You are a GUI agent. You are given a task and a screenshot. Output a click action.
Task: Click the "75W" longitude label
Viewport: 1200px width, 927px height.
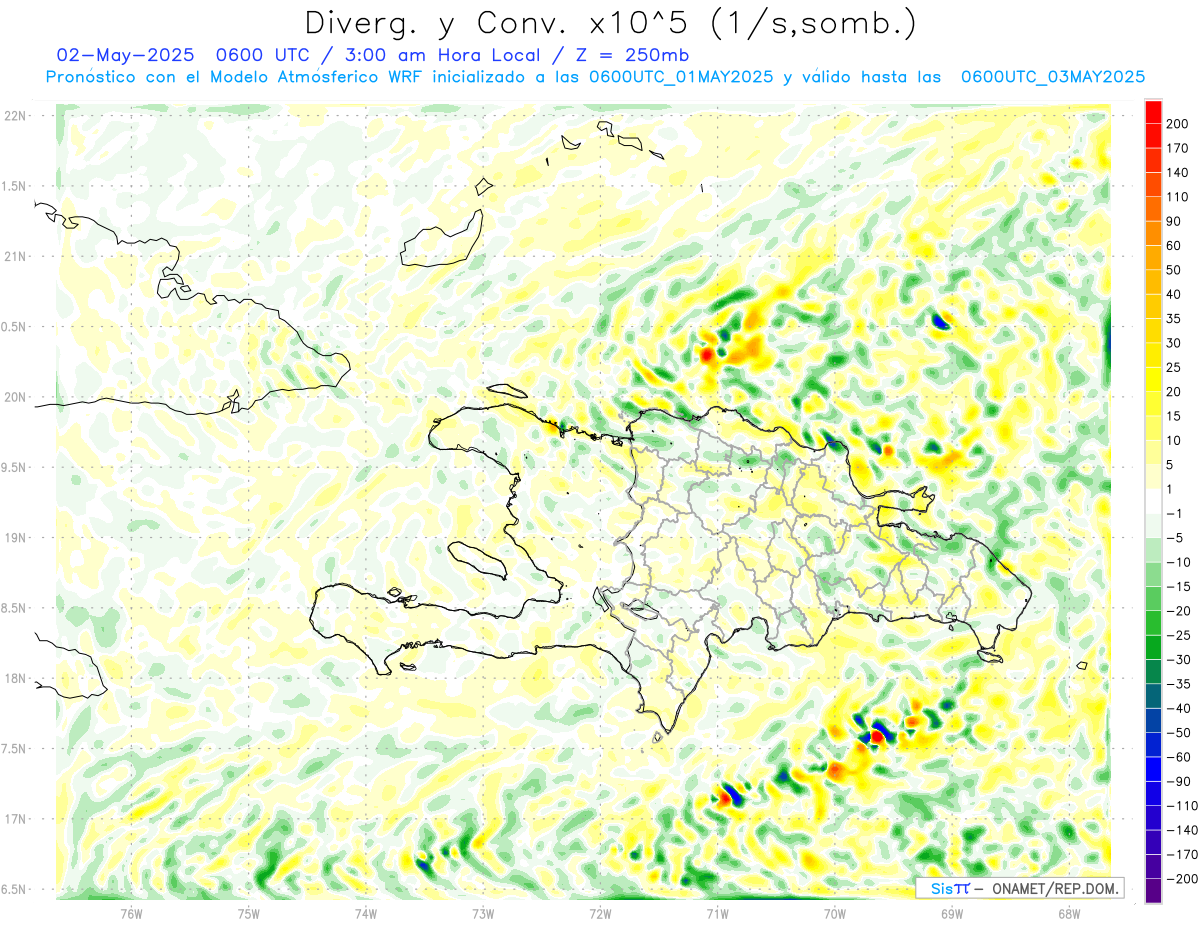248,913
